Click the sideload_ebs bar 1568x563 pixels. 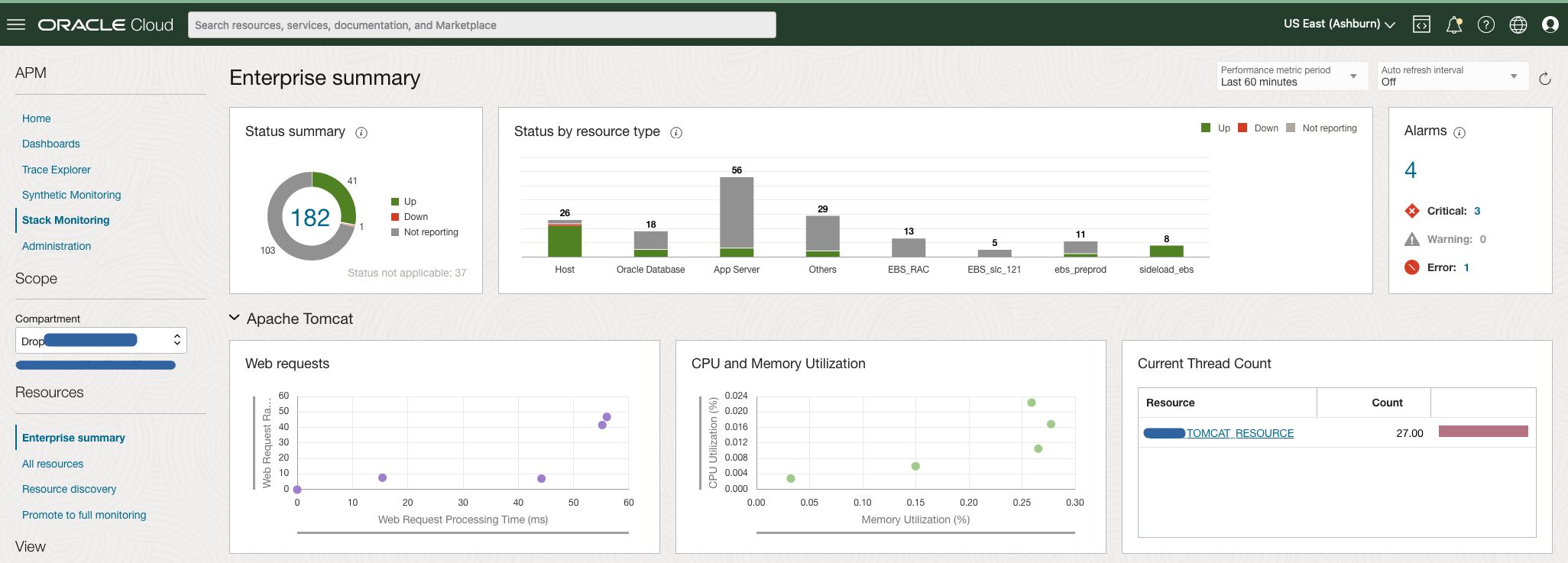click(1167, 251)
